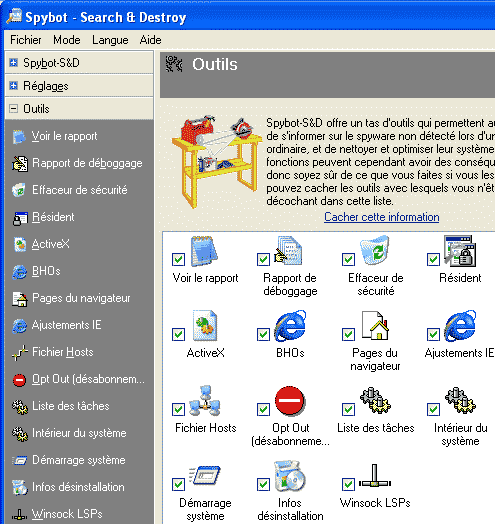Click the large Ajustements IE icon
This screenshot has height=524, width=495.
point(460,326)
